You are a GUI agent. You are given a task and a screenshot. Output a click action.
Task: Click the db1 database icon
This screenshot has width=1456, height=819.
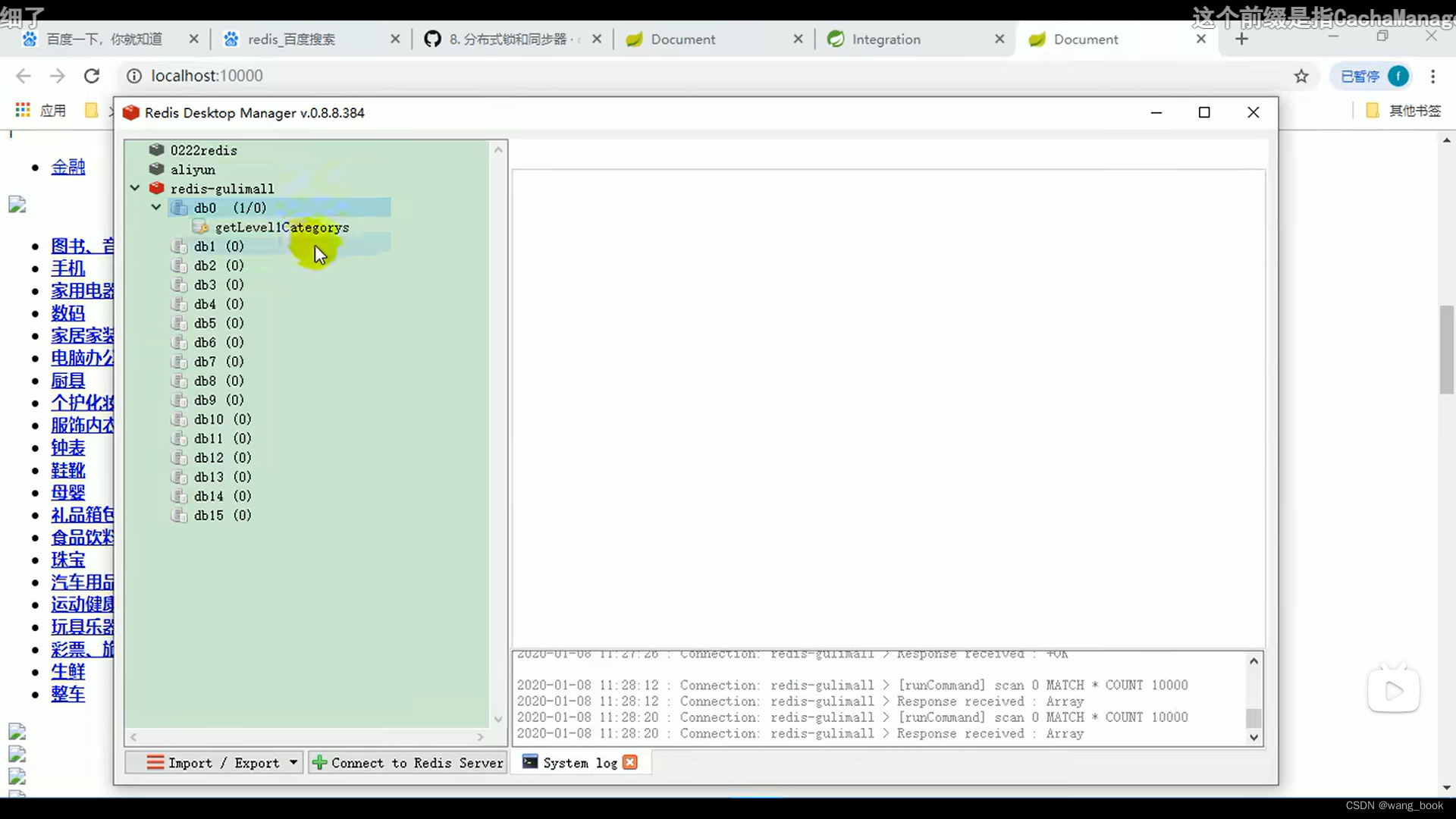(180, 246)
